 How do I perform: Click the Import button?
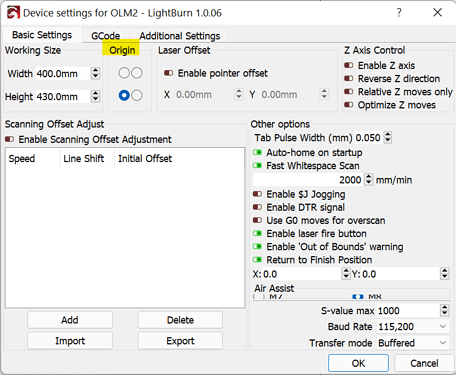coord(70,341)
